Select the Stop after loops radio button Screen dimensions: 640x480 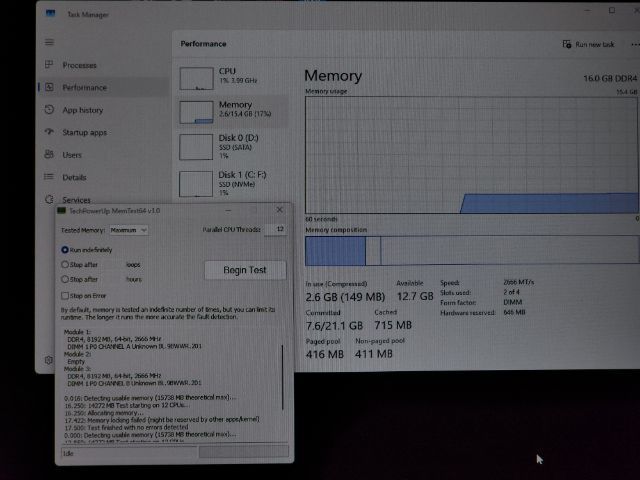click(64, 264)
